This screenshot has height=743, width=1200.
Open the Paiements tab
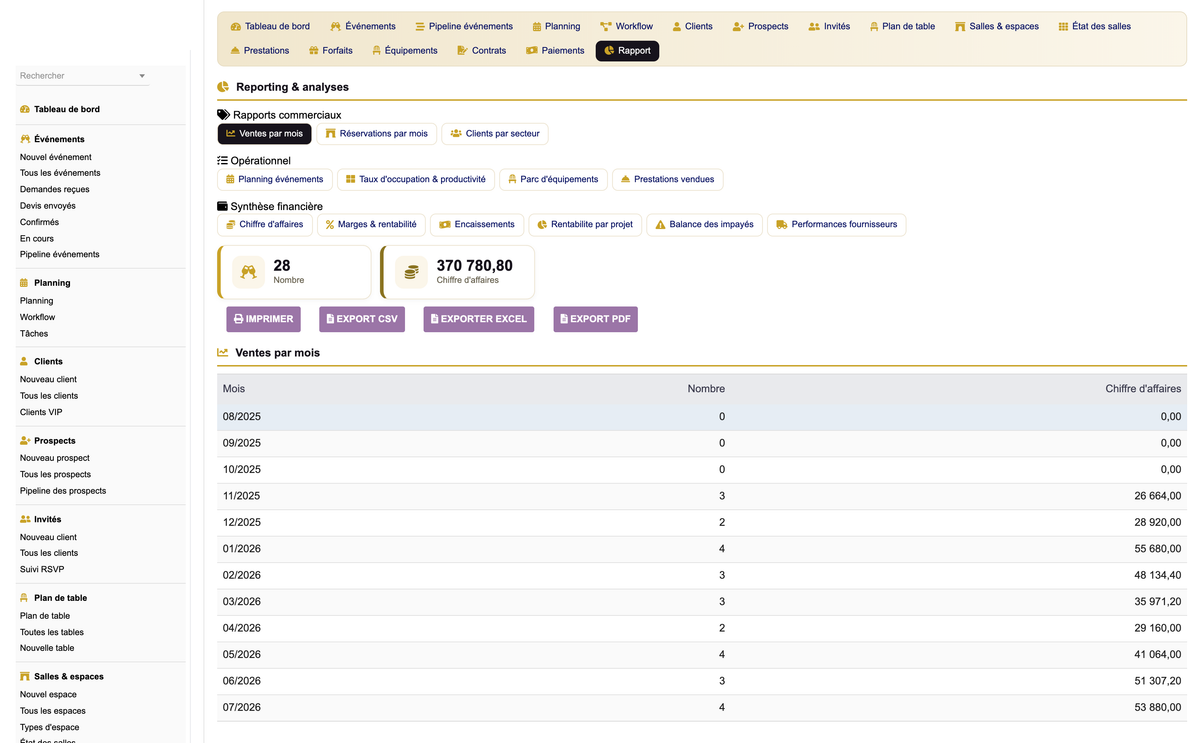[555, 50]
